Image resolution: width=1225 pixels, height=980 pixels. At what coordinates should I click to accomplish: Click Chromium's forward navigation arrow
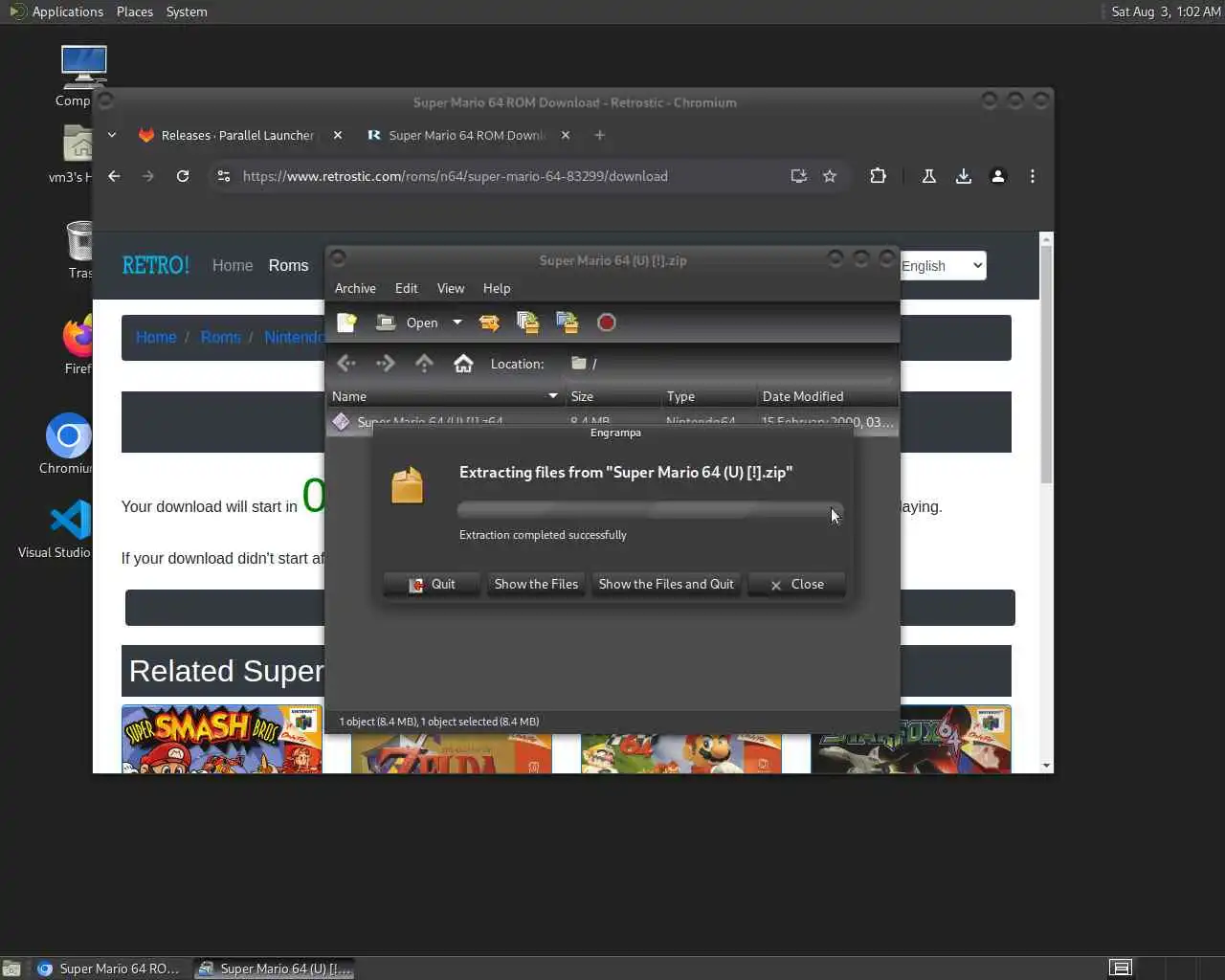[147, 176]
